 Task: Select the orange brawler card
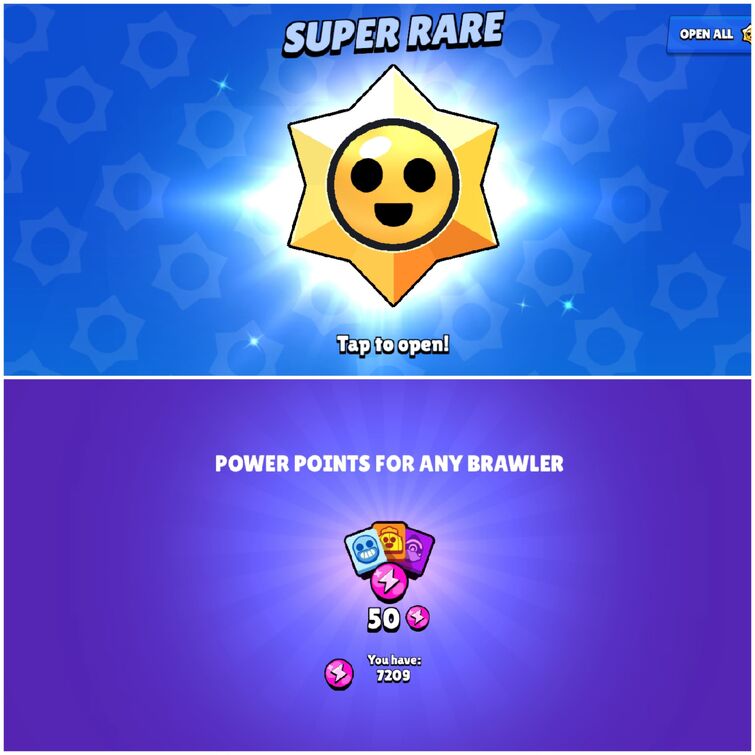(390, 540)
